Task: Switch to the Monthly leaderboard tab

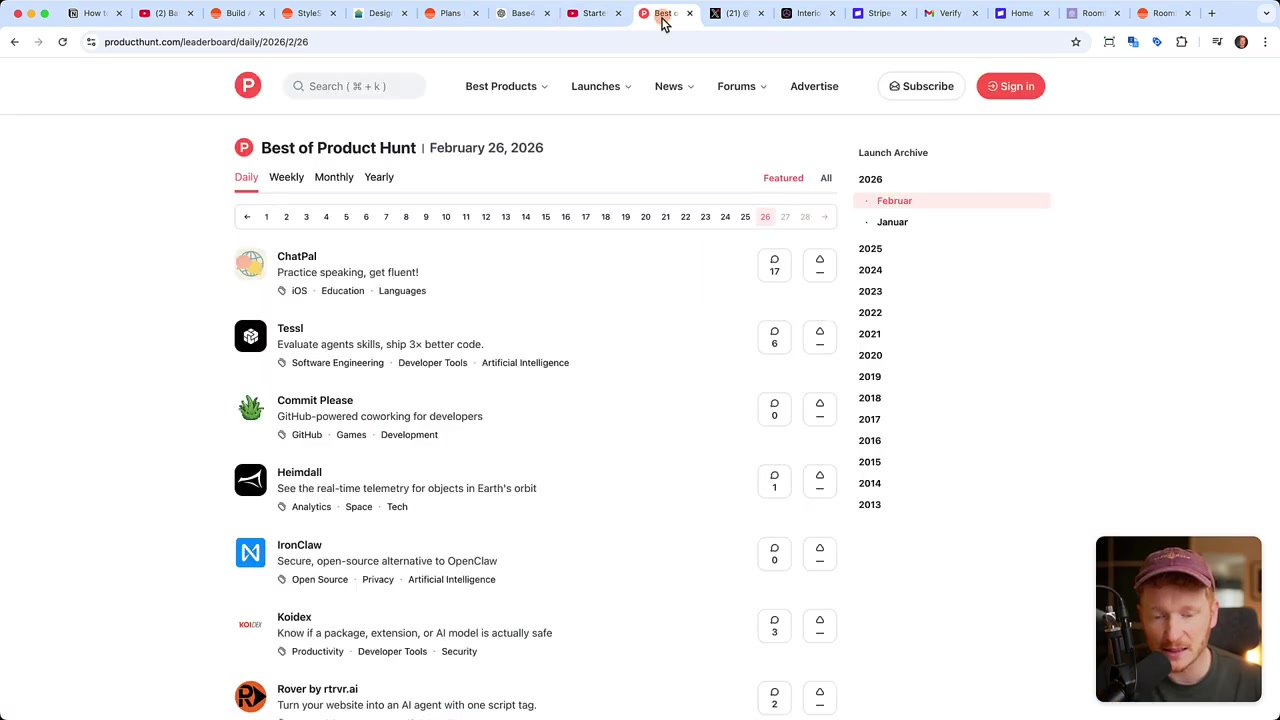Action: pos(334,177)
